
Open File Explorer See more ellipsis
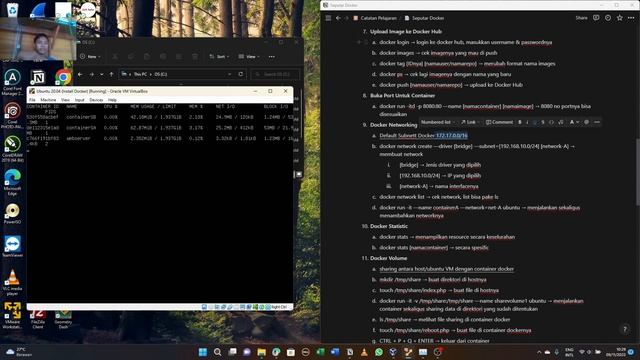coord(272,56)
